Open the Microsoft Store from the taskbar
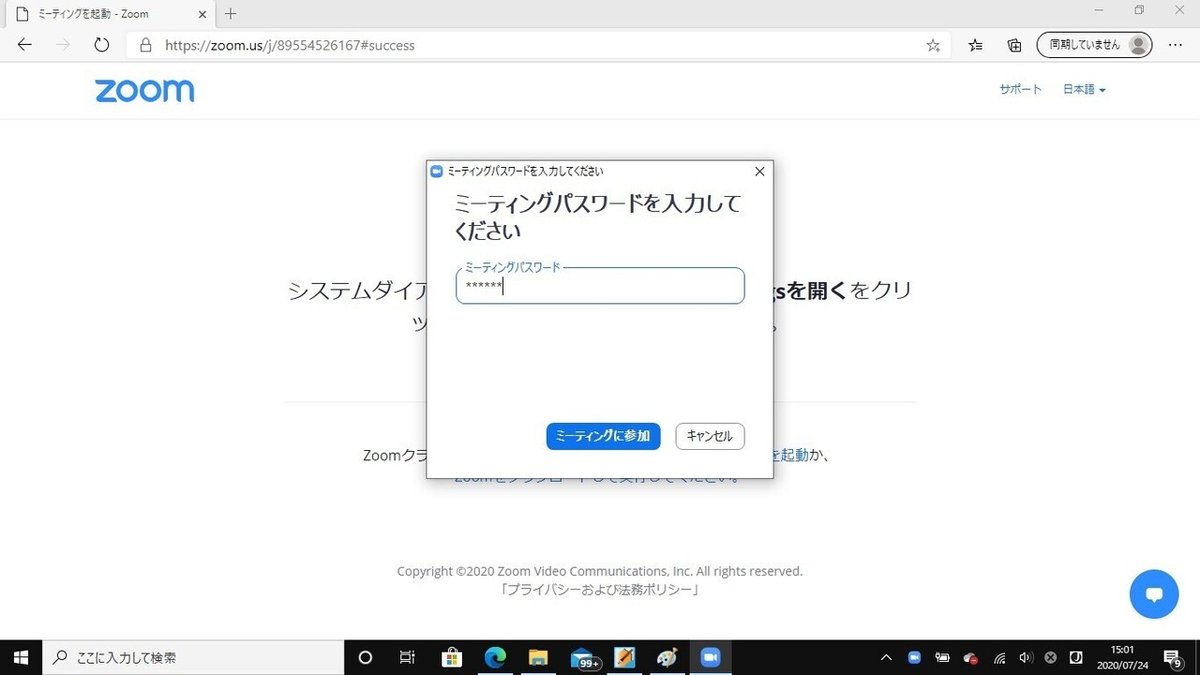Screen dimensions: 1200x675 pos(452,657)
